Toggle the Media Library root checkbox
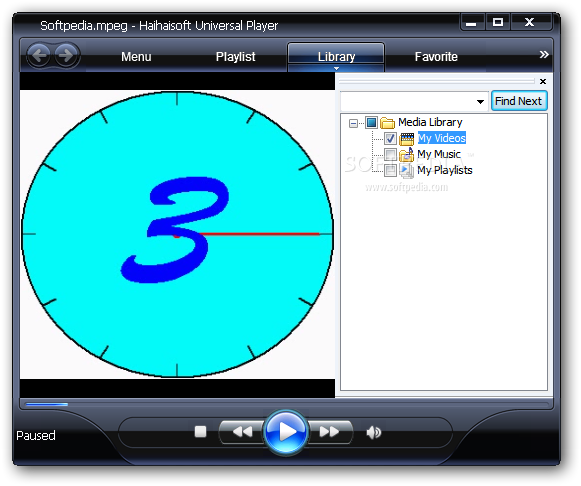The image size is (581, 486). (x=371, y=122)
